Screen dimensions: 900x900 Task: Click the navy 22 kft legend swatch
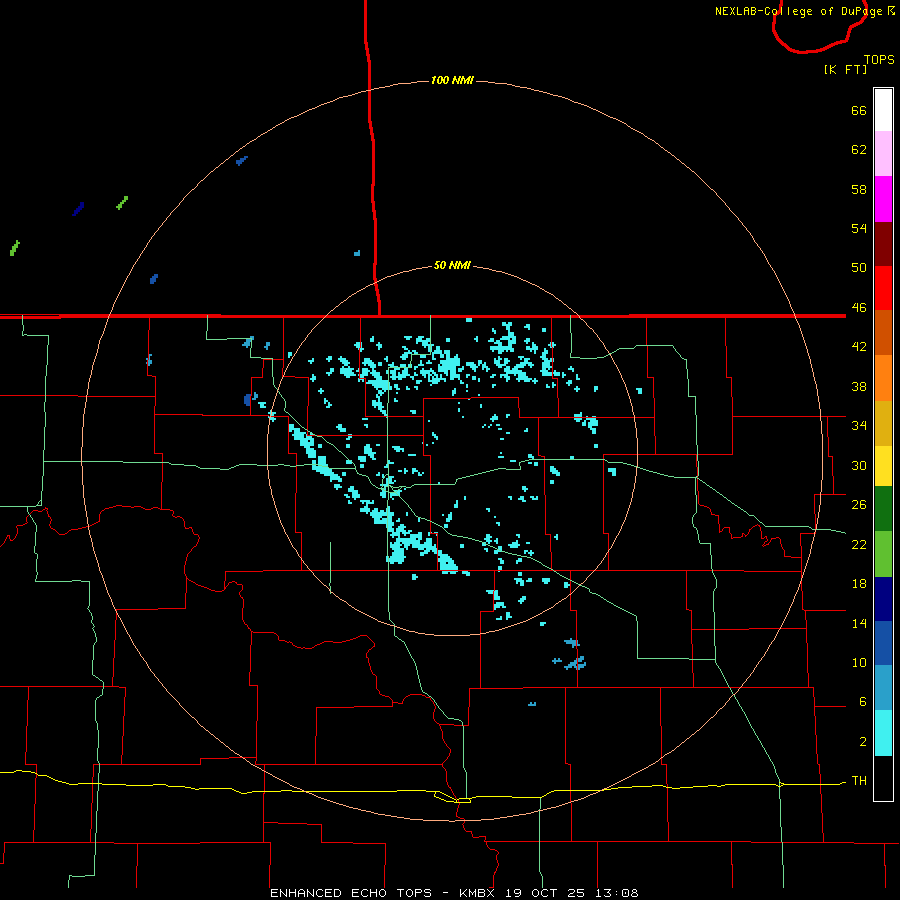[x=883, y=599]
